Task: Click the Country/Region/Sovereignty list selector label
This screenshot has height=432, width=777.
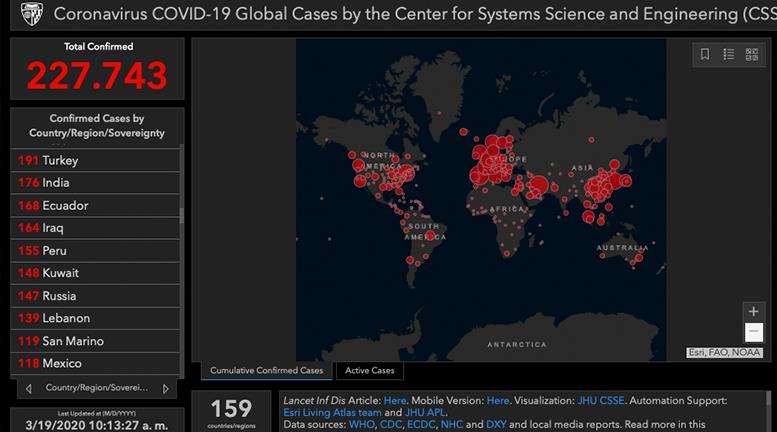Action: [x=97, y=388]
